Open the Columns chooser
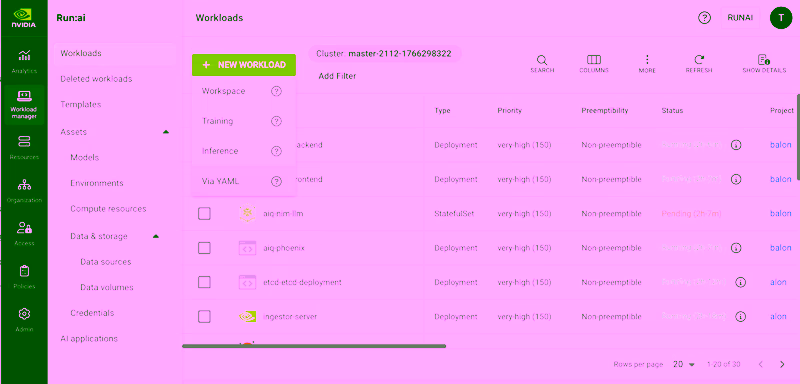Screen dimensions: 800x384 point(594,64)
